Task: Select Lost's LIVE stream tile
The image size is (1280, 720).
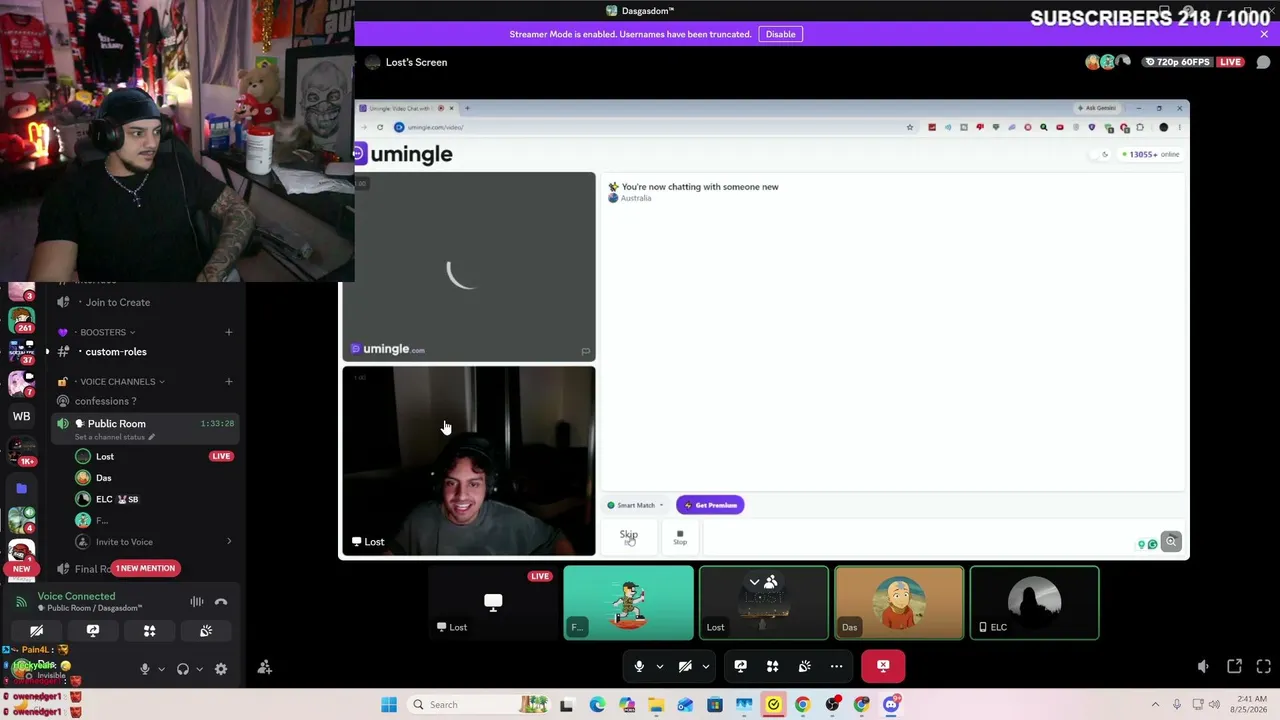Action: 493,603
